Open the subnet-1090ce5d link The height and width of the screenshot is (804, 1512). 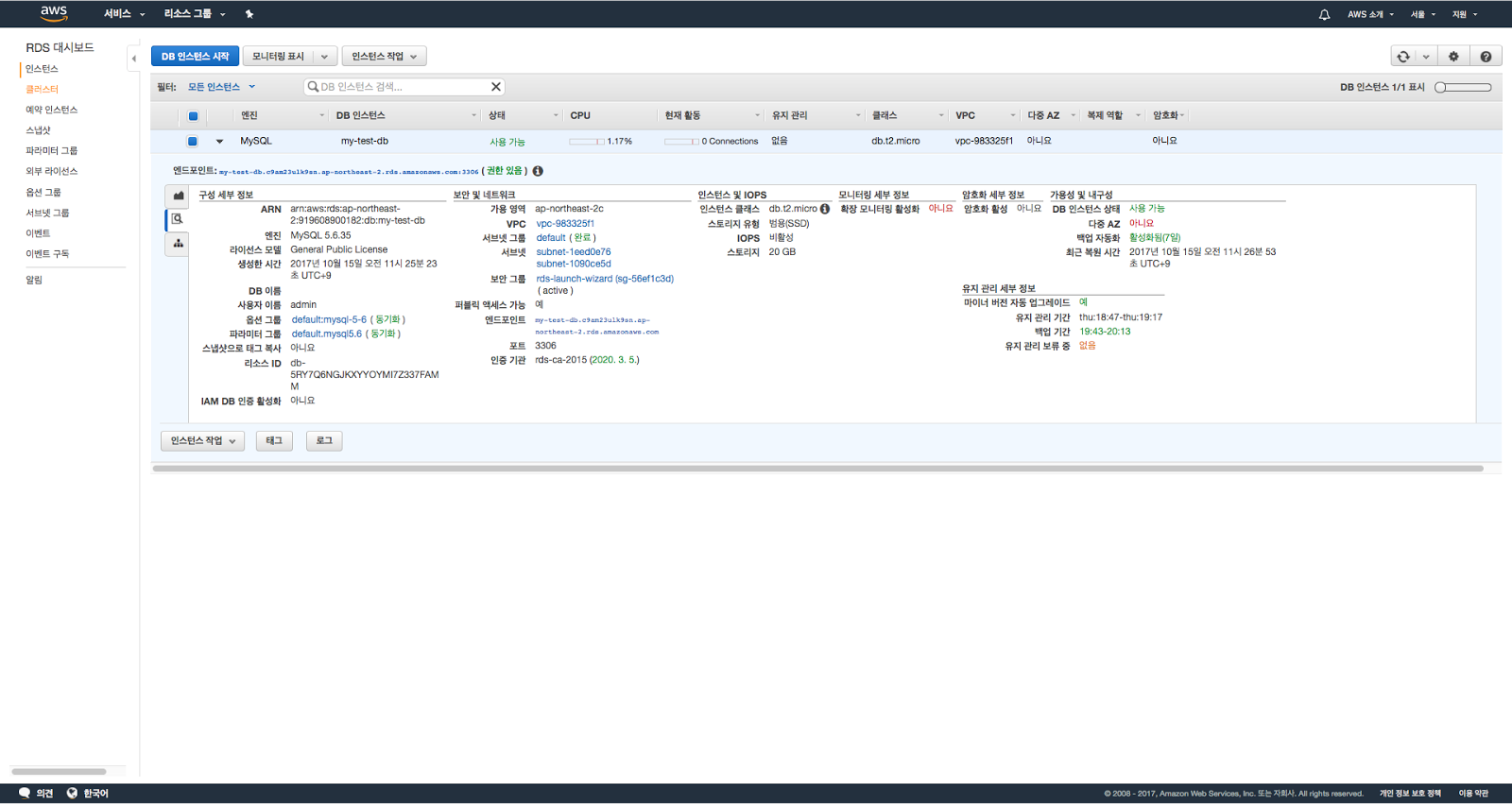pos(574,264)
